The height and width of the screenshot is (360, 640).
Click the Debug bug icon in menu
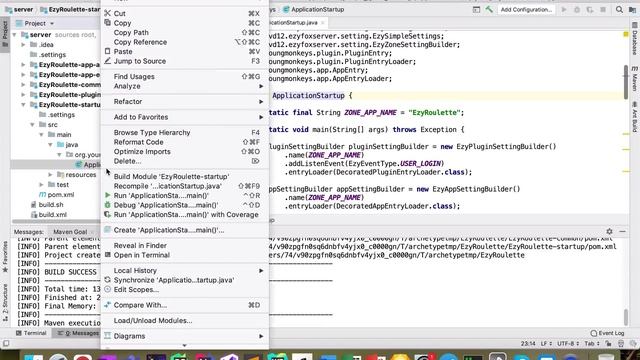pyautogui.click(x=107, y=205)
